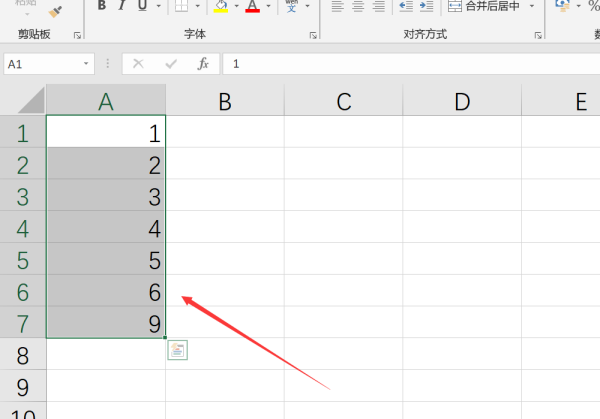Select row 6 header
Screen dimensions: 600x419
click(x=23, y=290)
